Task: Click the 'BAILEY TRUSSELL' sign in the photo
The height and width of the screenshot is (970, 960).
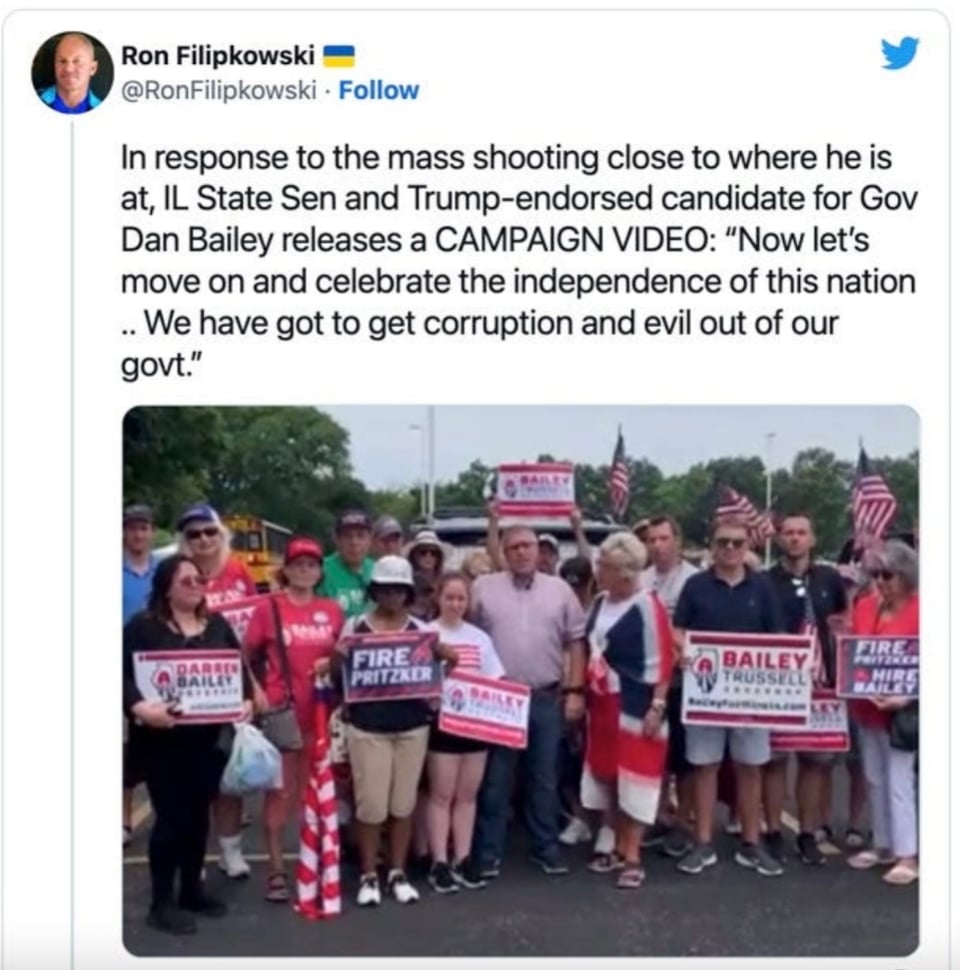Action: click(747, 679)
